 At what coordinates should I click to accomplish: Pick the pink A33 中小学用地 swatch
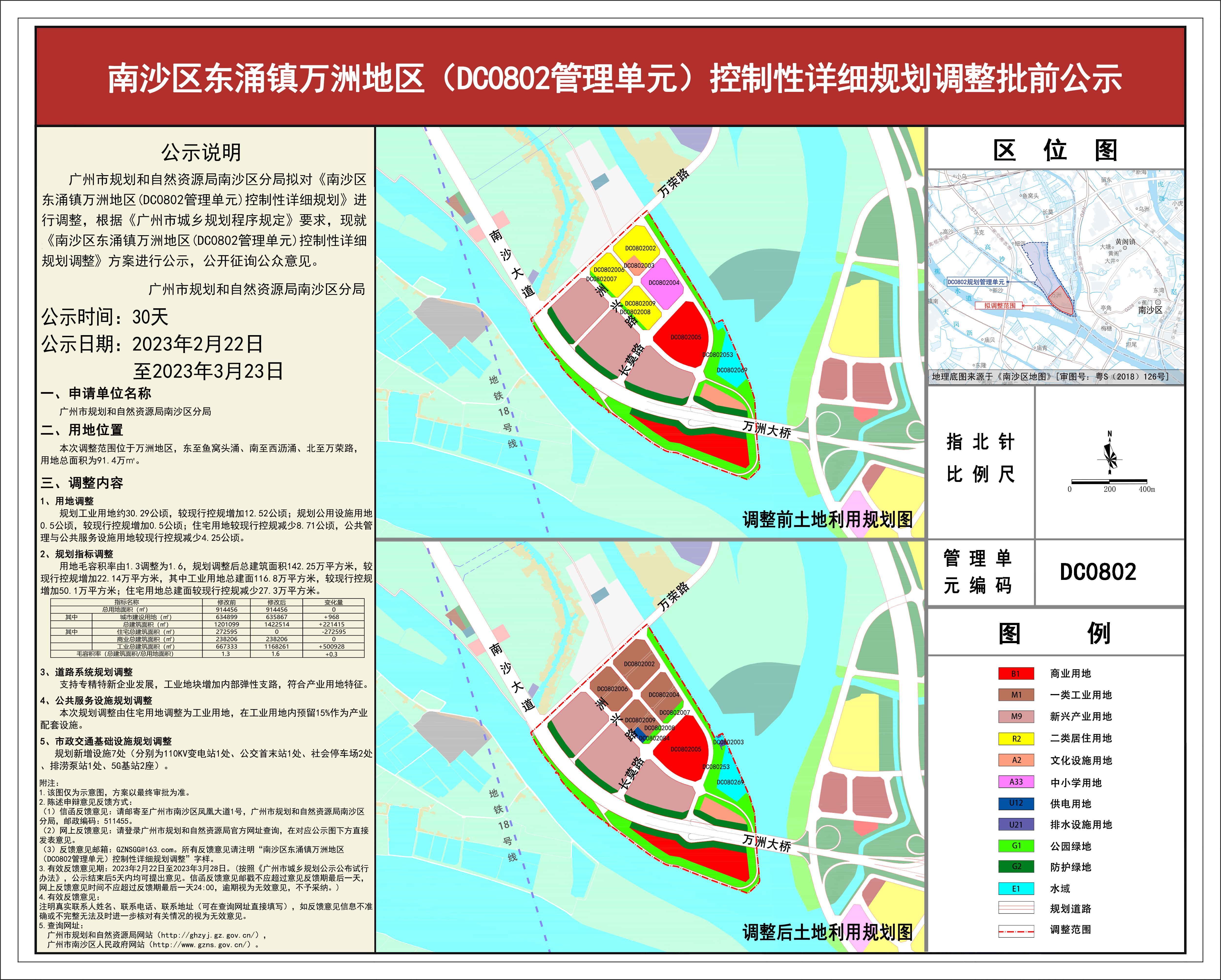[x=1016, y=782]
